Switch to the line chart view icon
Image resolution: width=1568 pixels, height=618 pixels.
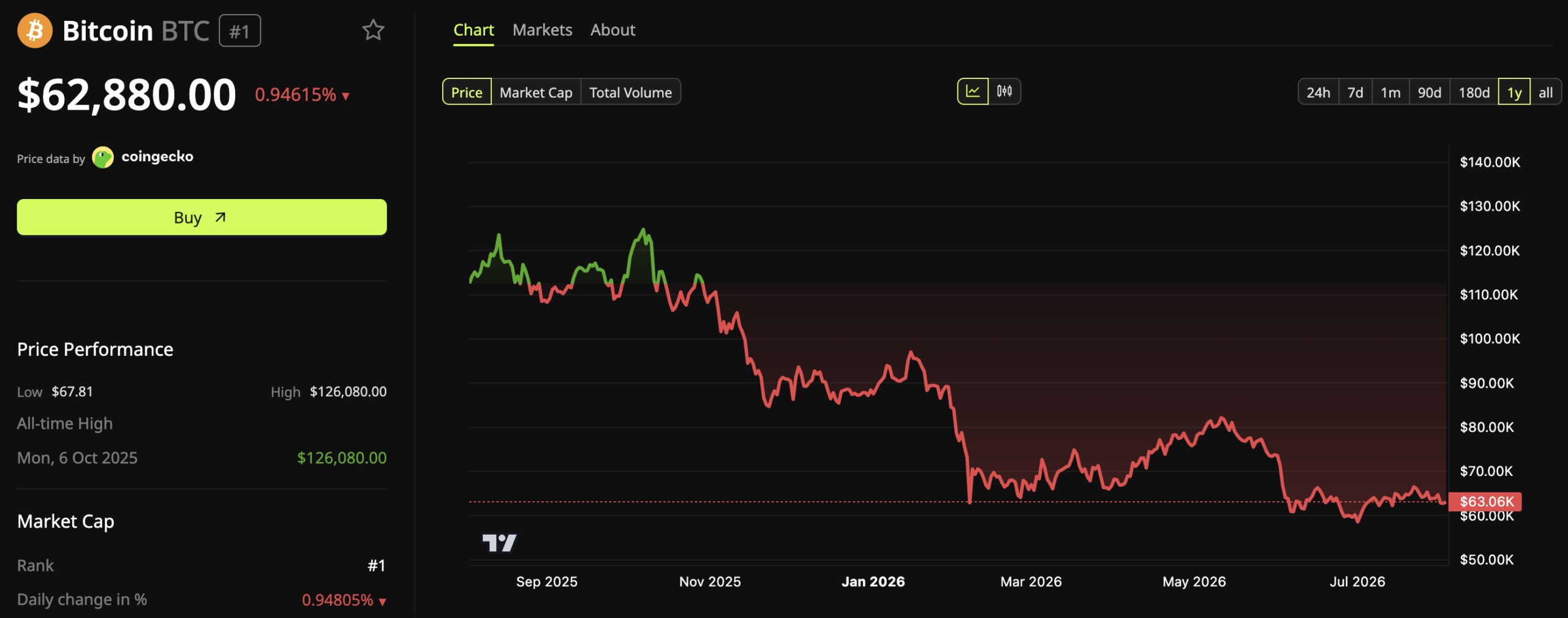[973, 92]
